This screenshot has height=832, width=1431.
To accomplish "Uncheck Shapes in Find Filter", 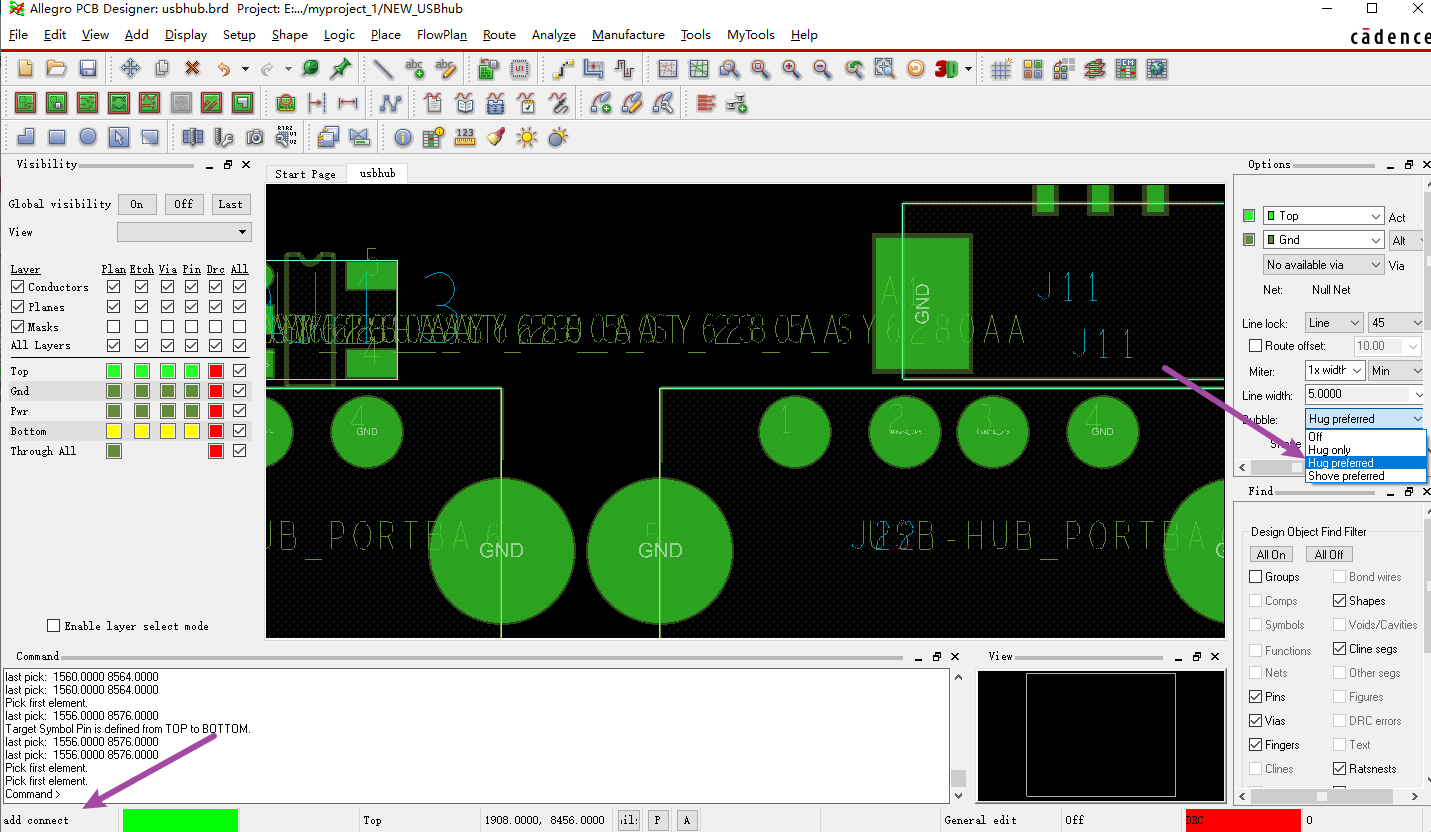I will pos(1339,601).
